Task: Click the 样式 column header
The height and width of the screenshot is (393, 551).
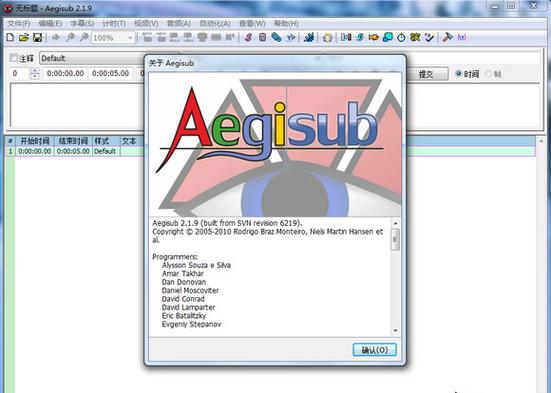Action: [x=106, y=141]
